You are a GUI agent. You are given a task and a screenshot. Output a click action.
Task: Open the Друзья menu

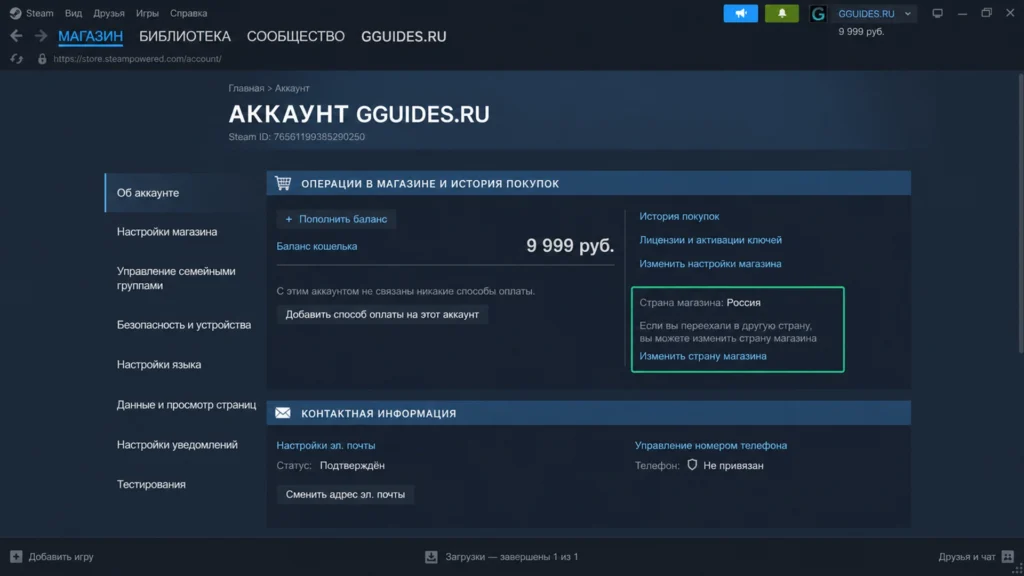point(108,13)
